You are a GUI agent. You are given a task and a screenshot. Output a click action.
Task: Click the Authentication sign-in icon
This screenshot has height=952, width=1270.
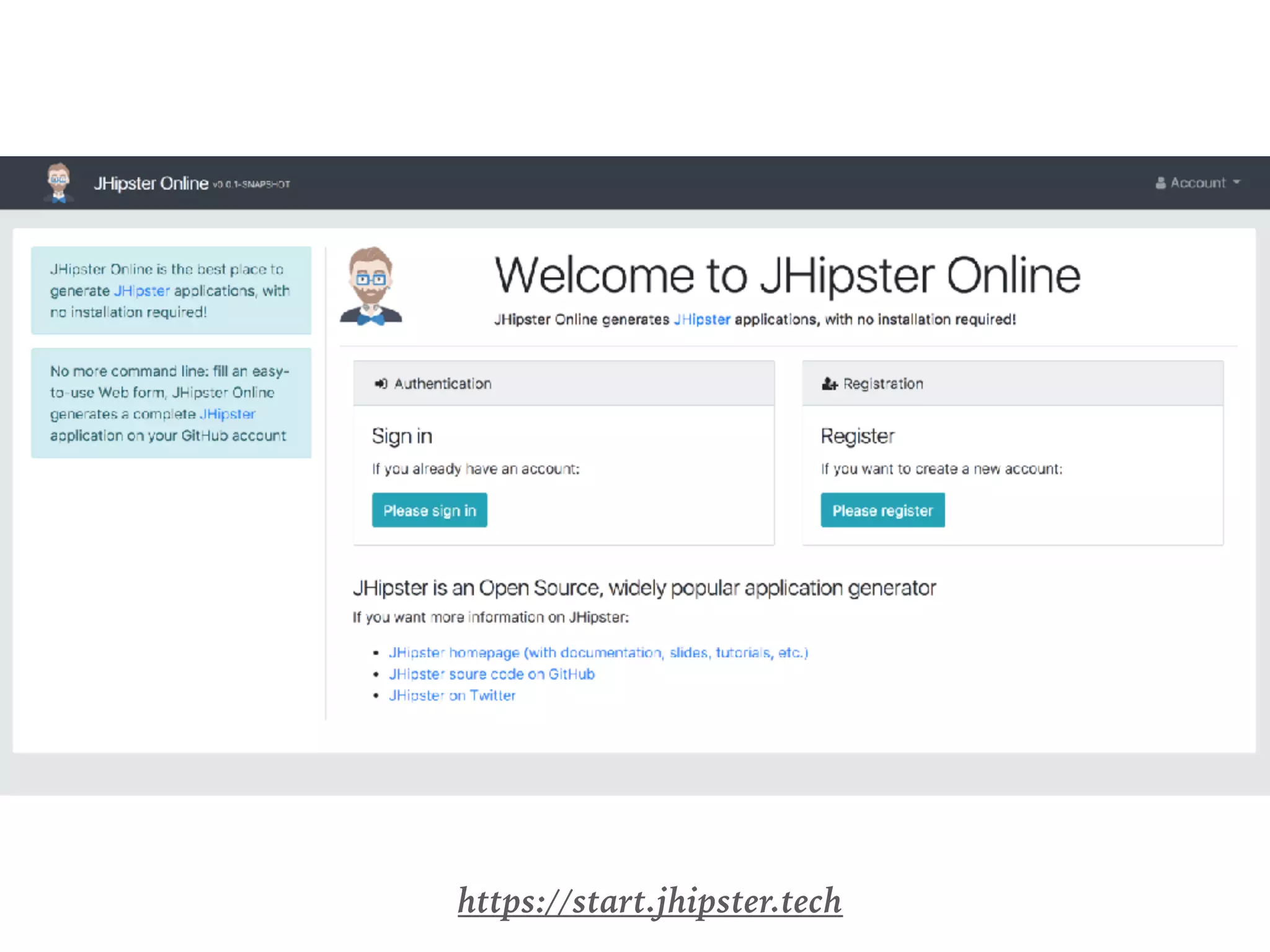point(381,384)
